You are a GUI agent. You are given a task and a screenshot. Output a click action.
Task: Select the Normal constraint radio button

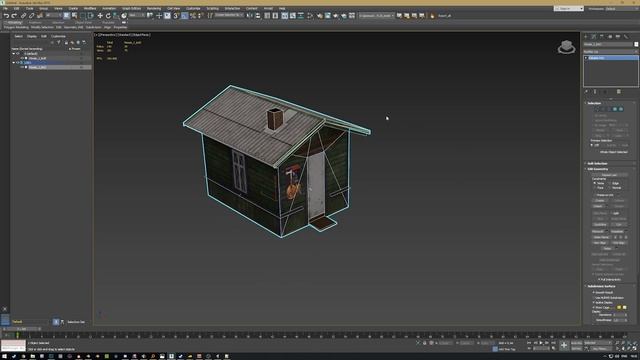pos(609,188)
